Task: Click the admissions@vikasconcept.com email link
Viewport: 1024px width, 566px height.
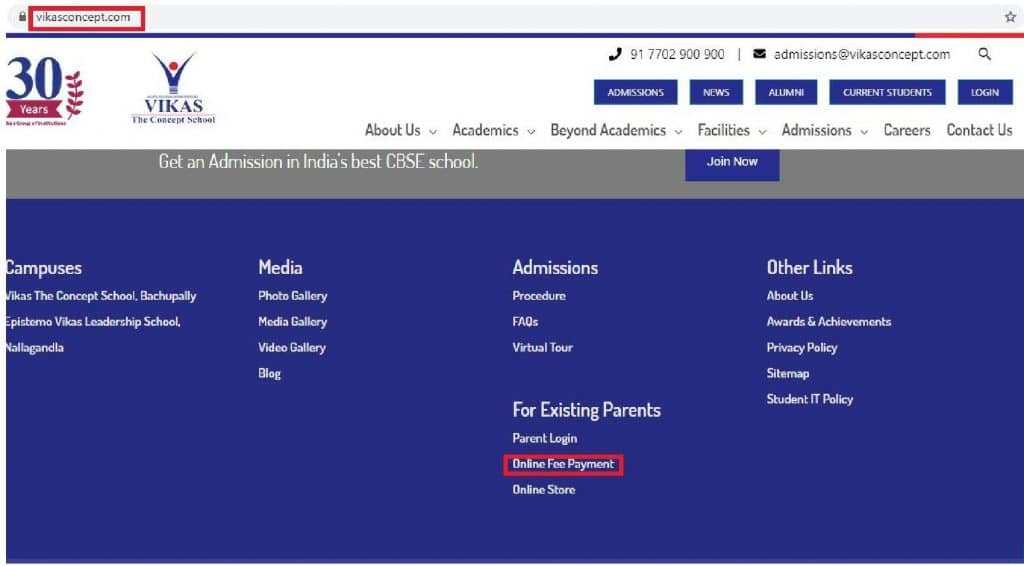Action: pyautogui.click(x=861, y=54)
